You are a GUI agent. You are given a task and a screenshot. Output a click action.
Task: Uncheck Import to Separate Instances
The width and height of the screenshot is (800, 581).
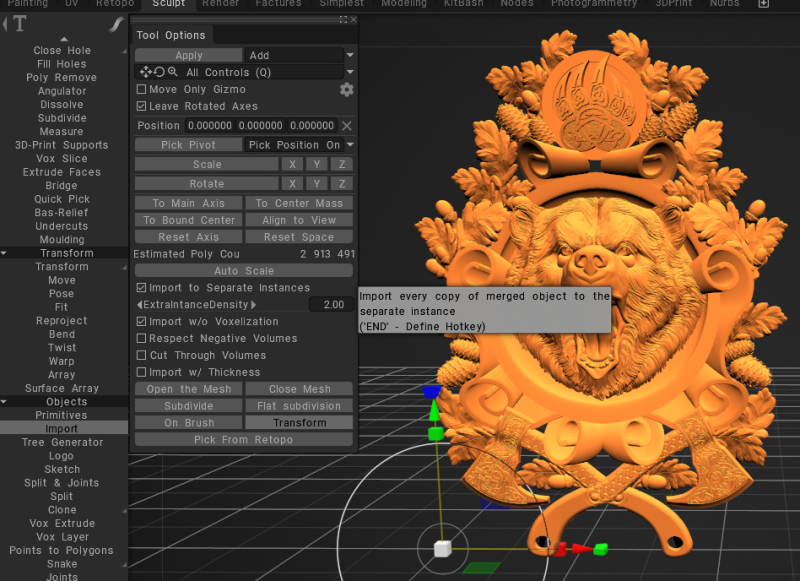[141, 288]
